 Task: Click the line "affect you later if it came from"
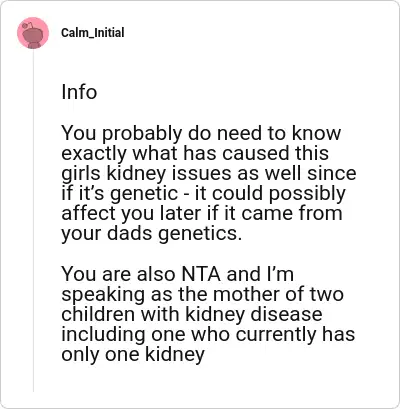pyautogui.click(x=202, y=213)
